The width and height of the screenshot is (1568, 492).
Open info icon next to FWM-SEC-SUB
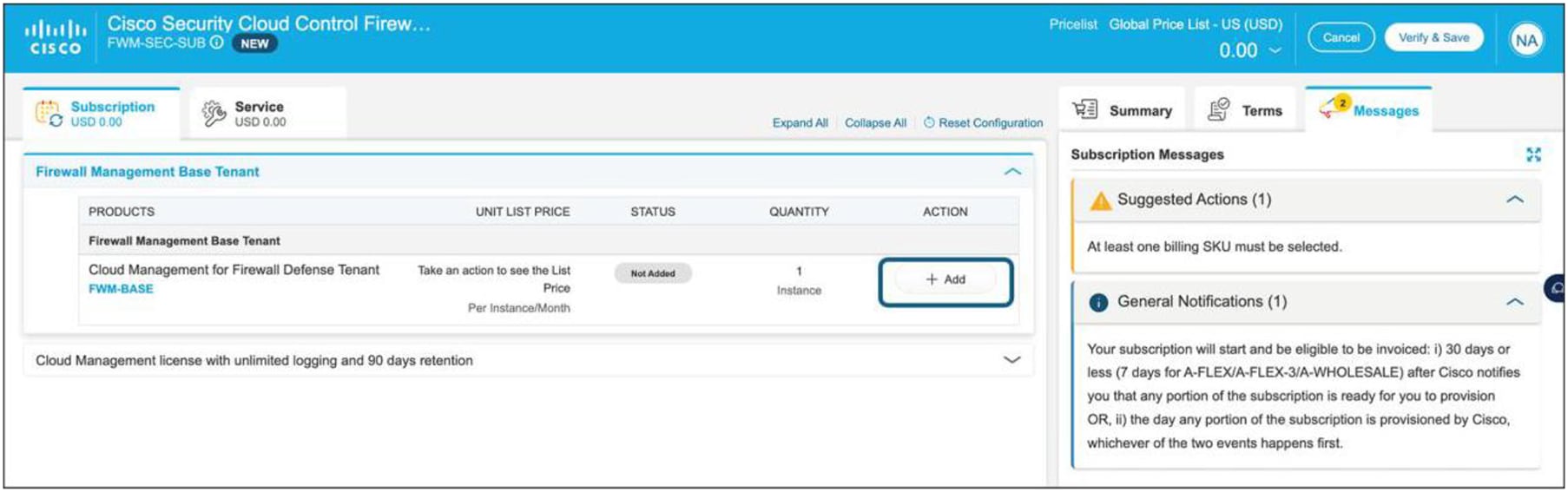[217, 43]
